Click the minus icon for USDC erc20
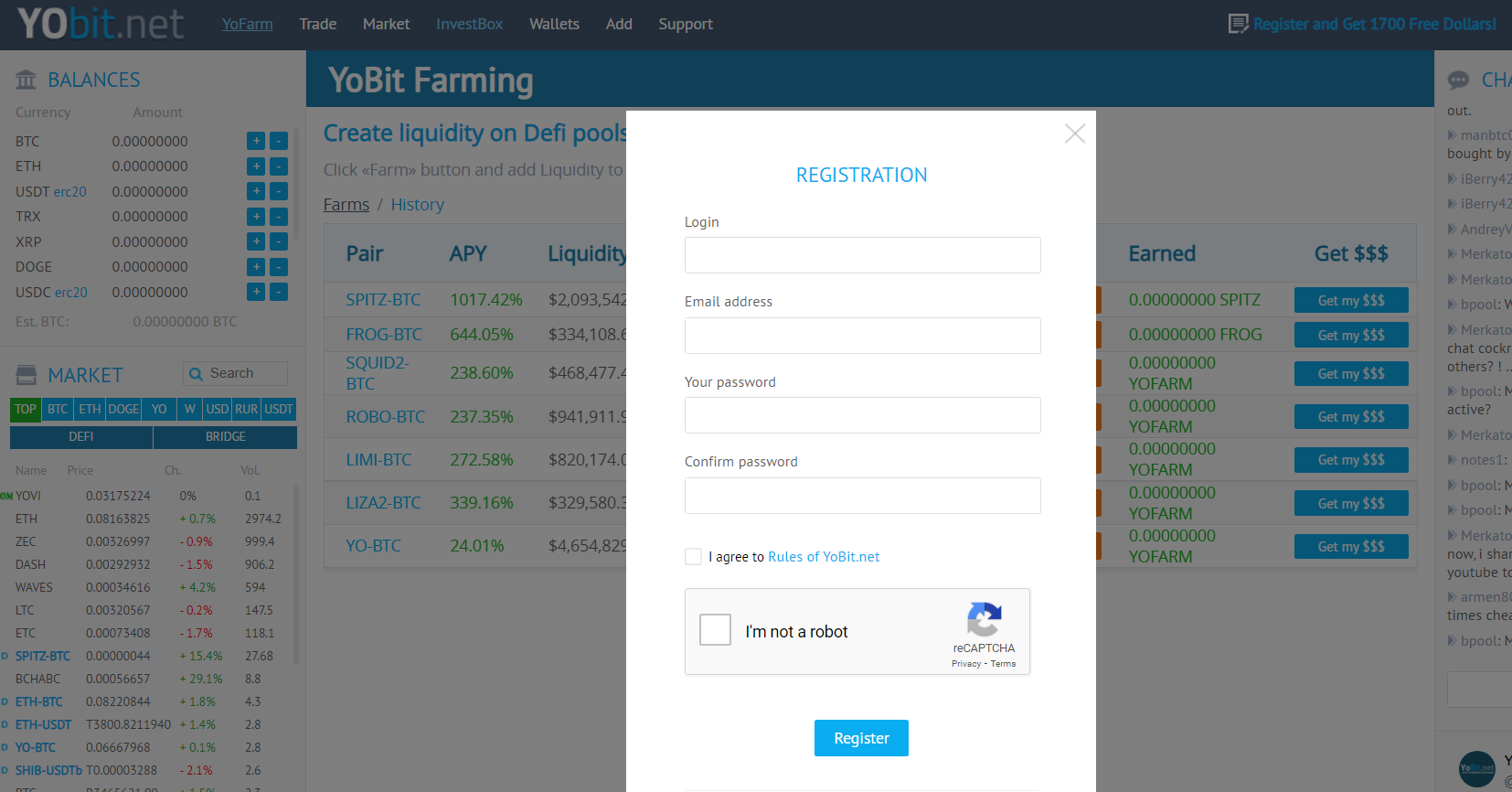The height and width of the screenshot is (792, 1512). tap(279, 292)
